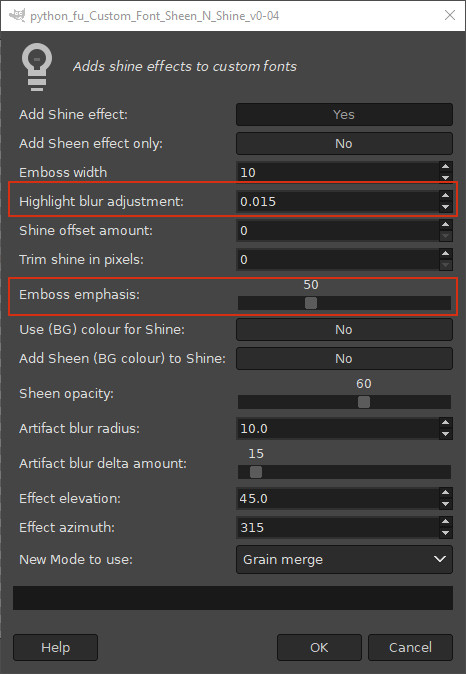
Task: Increase Effect azimuth using up arrow
Action: point(446,522)
